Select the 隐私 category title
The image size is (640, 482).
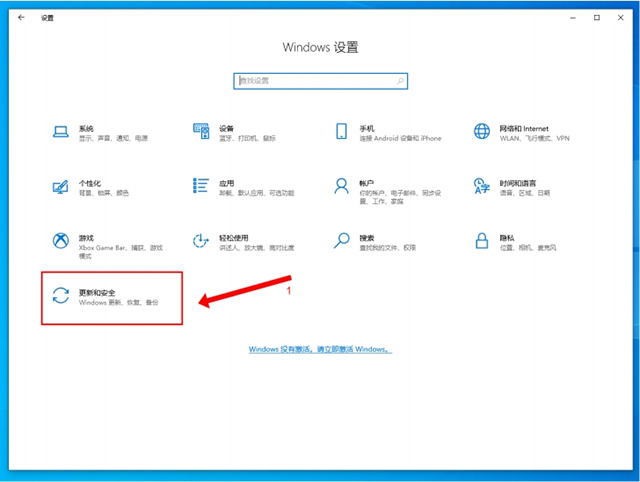point(507,238)
